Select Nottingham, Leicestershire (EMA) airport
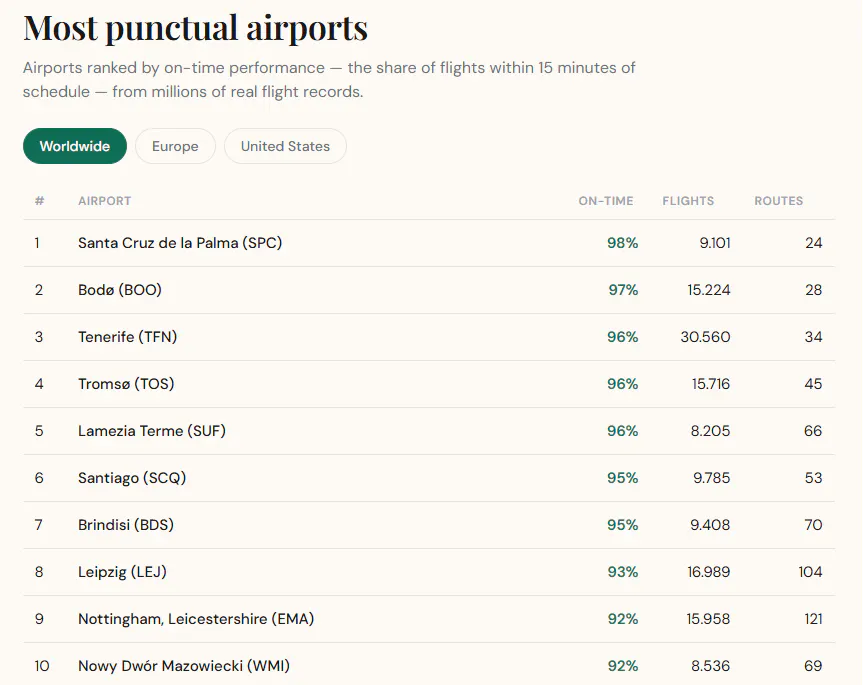The image size is (863, 685). pos(196,618)
